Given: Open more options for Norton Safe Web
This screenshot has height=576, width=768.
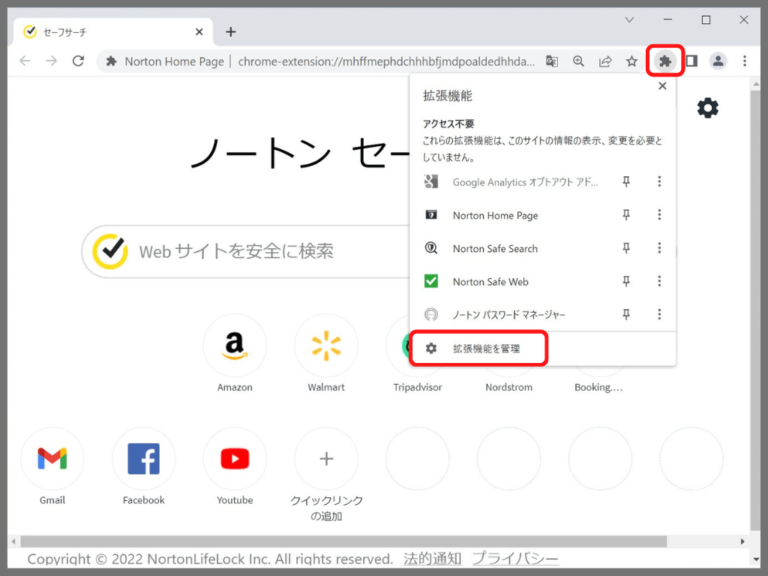Looking at the screenshot, I should (x=659, y=281).
